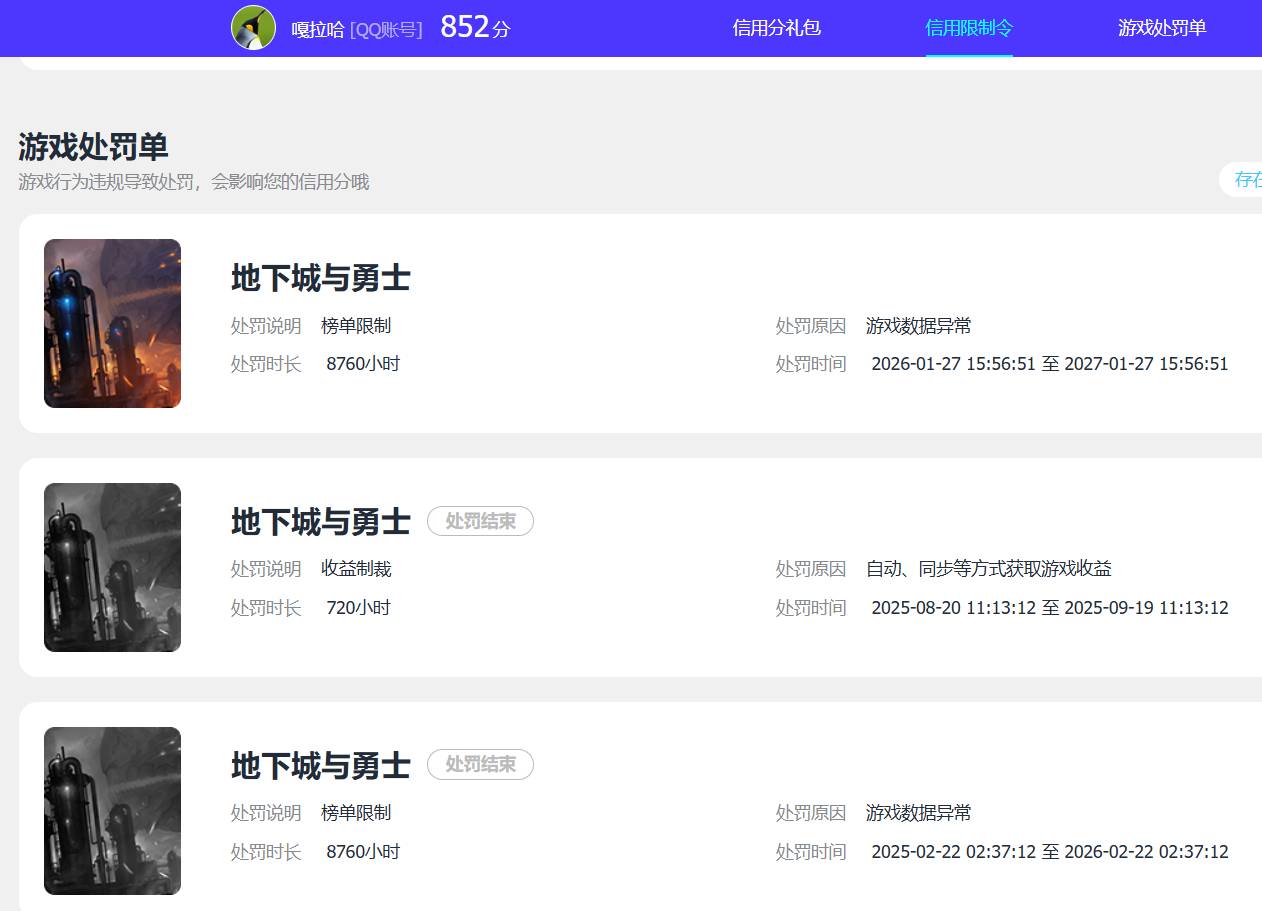Click the 处罚结束 badge on the second penalty
Viewport: 1262px width, 911px height.
pyautogui.click(x=480, y=521)
